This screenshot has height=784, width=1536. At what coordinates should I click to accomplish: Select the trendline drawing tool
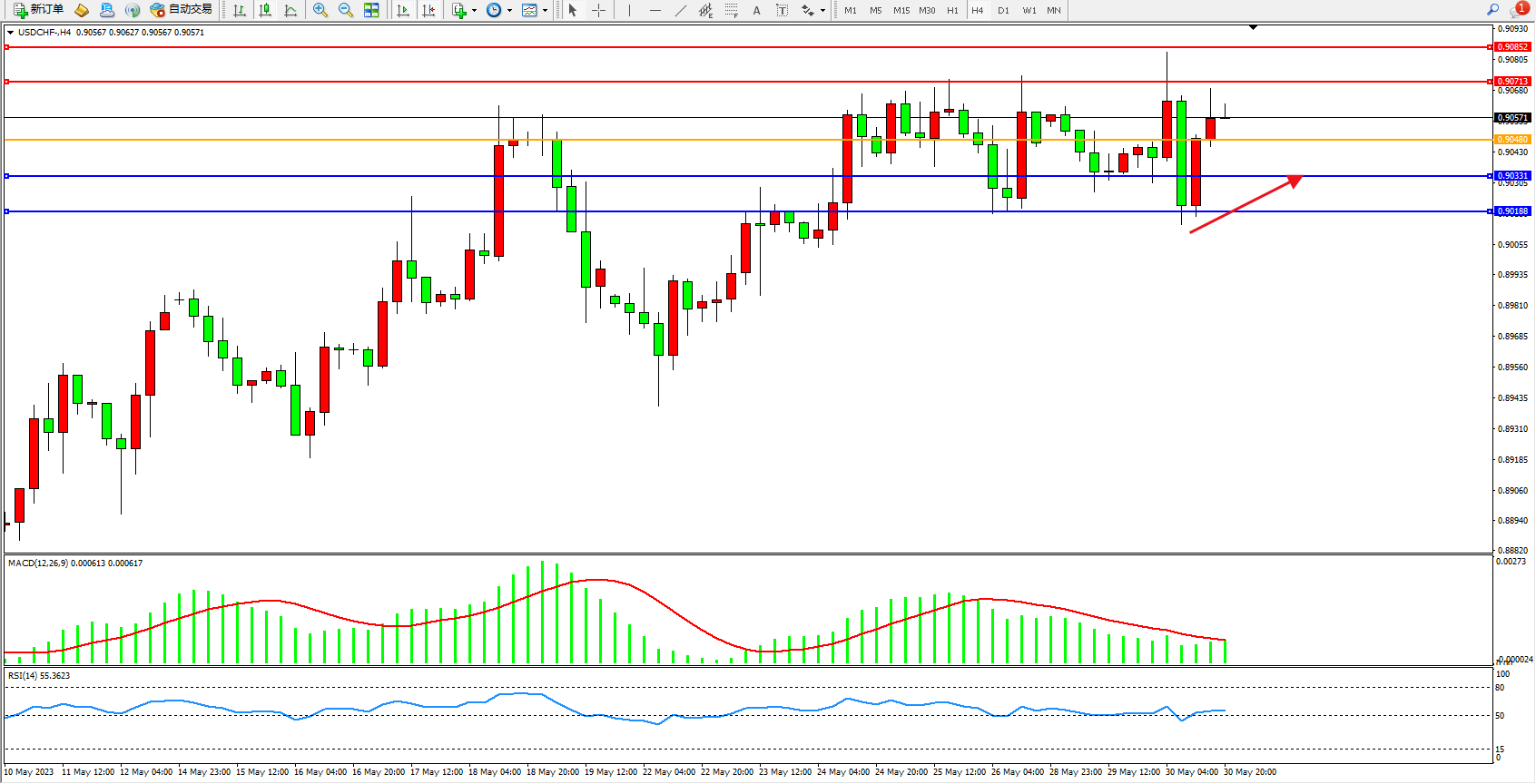pyautogui.click(x=680, y=10)
